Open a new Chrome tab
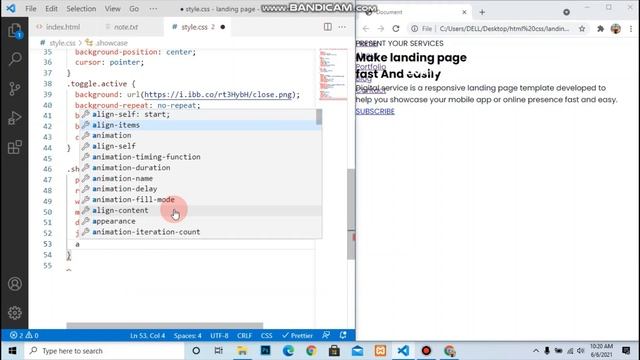Screen dimensions: 640x360 (x=482, y=12)
